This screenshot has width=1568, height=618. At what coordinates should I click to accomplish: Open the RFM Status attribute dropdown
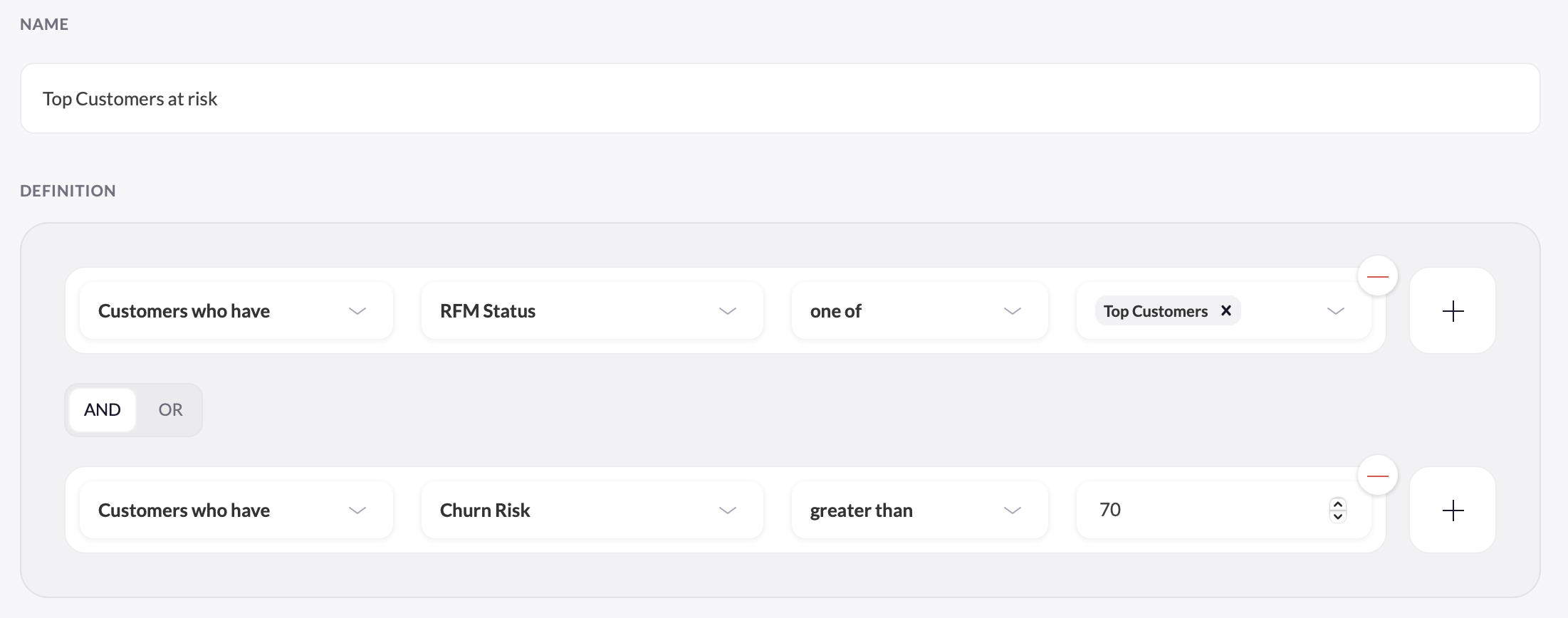(x=592, y=310)
